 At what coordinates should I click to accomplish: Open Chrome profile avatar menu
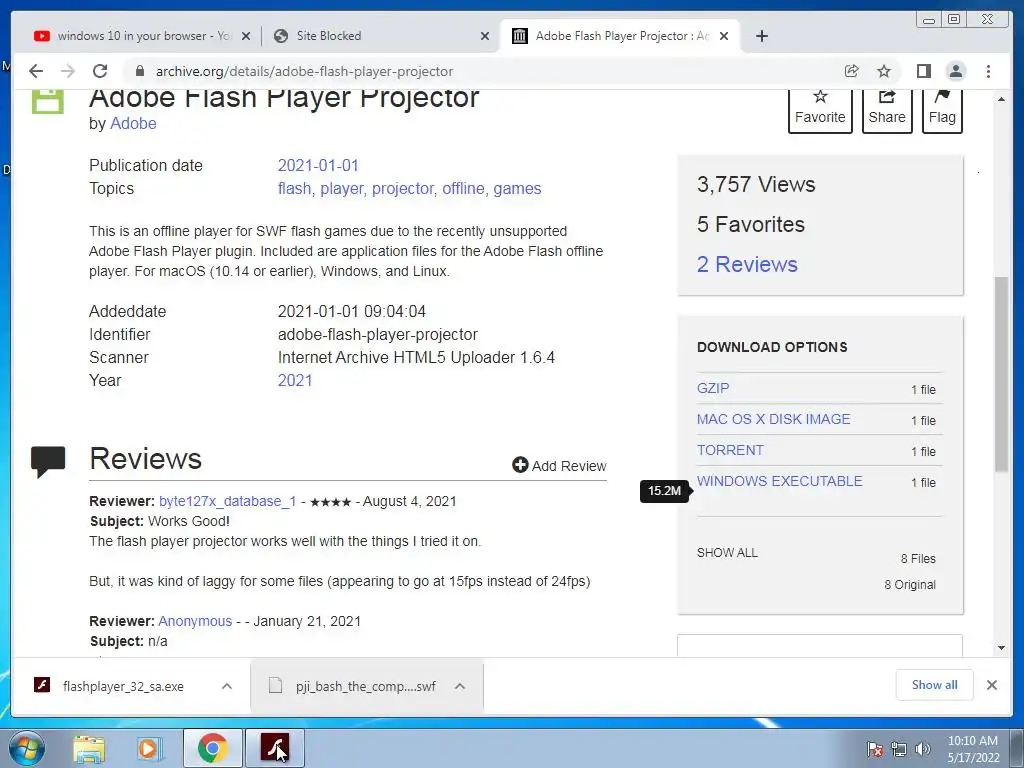(956, 71)
